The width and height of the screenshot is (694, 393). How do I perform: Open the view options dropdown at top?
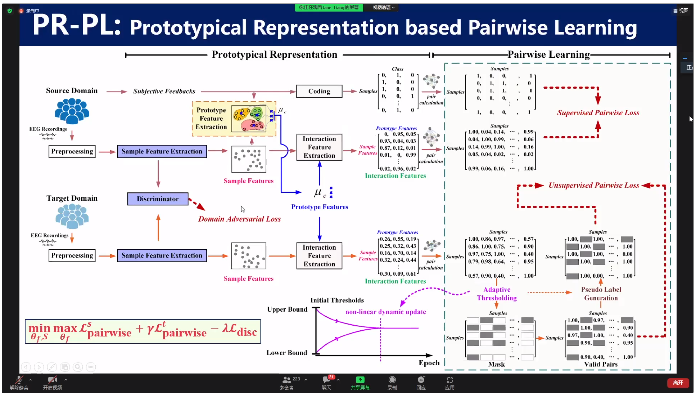coord(383,8)
